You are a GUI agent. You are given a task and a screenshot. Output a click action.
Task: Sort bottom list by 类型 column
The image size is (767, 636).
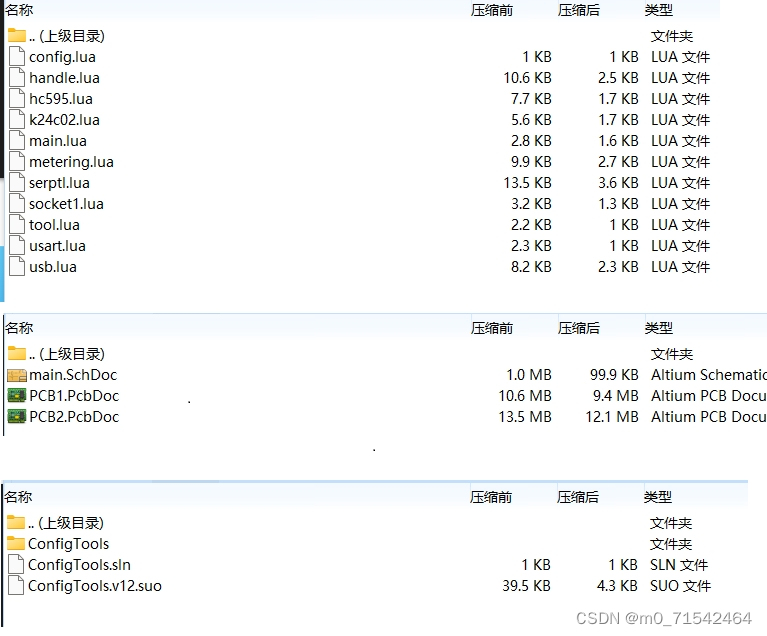[x=658, y=497]
